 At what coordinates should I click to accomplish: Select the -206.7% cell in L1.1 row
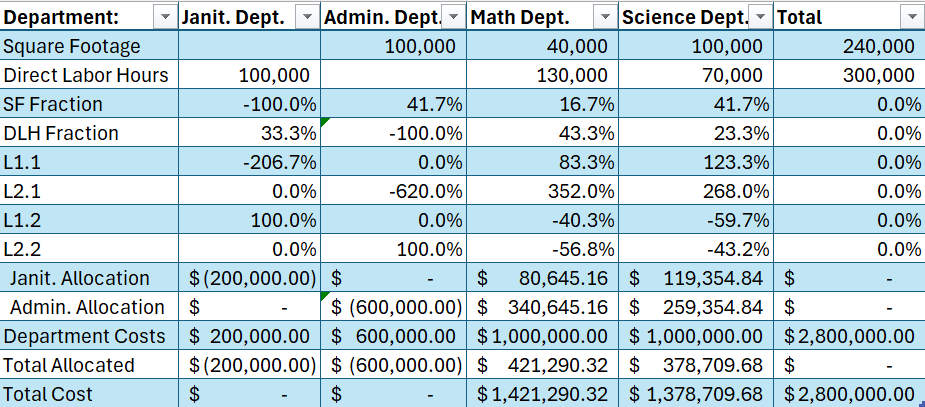tap(250, 162)
